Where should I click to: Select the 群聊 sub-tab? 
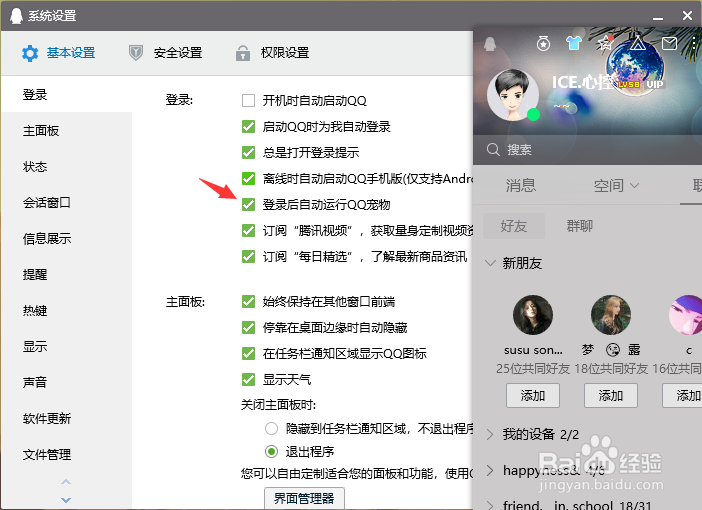[x=580, y=226]
